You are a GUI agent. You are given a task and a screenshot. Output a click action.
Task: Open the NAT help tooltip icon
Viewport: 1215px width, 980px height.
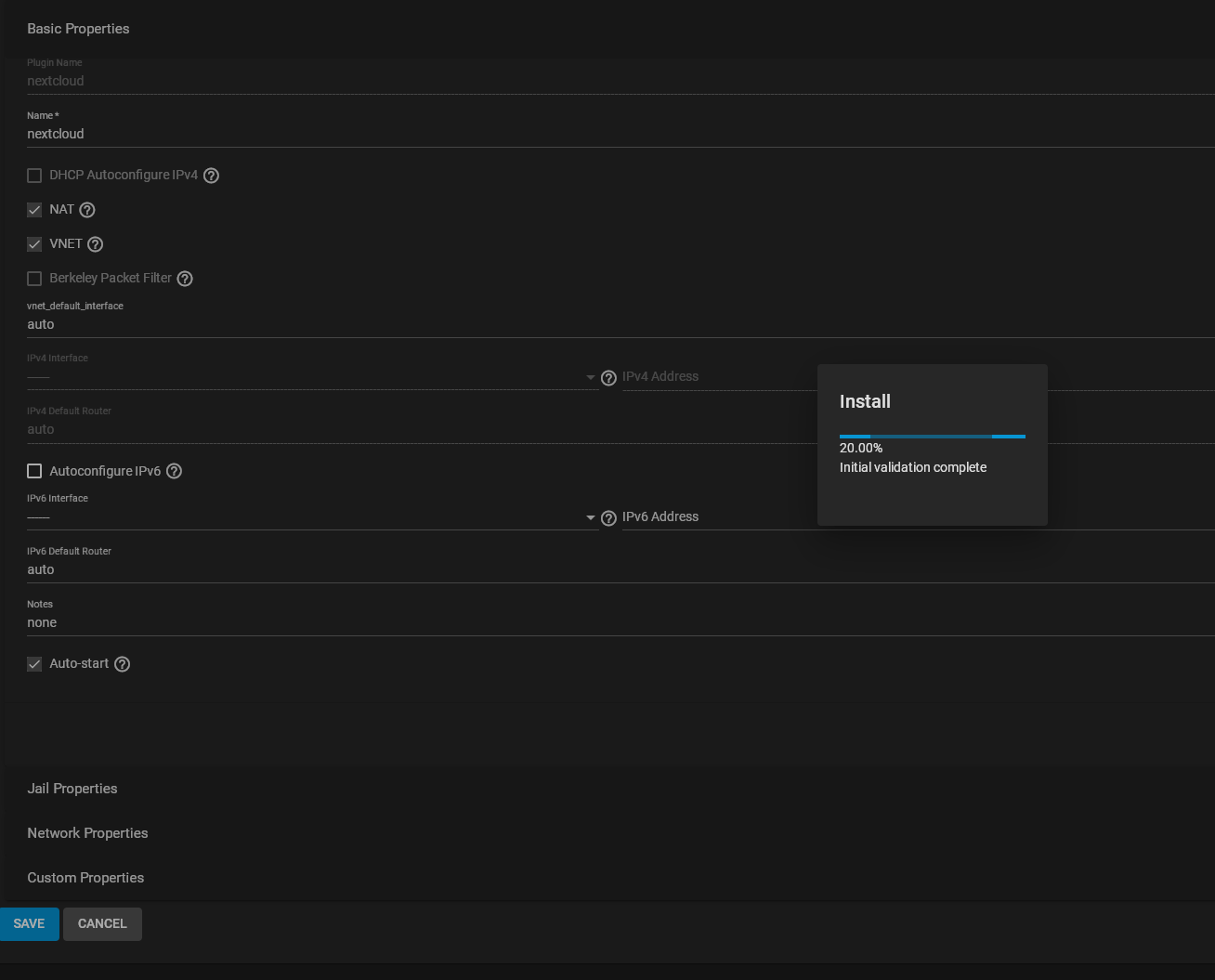click(x=87, y=210)
